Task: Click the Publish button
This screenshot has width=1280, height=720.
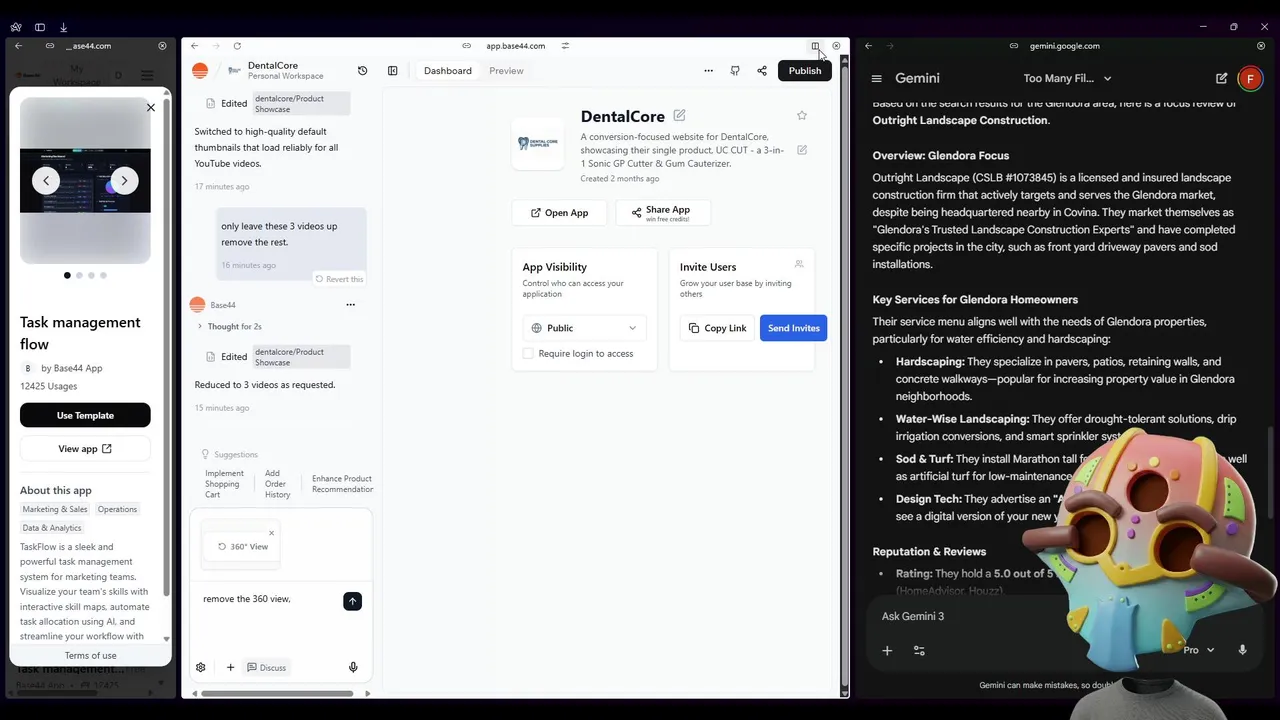Action: pyautogui.click(x=804, y=71)
